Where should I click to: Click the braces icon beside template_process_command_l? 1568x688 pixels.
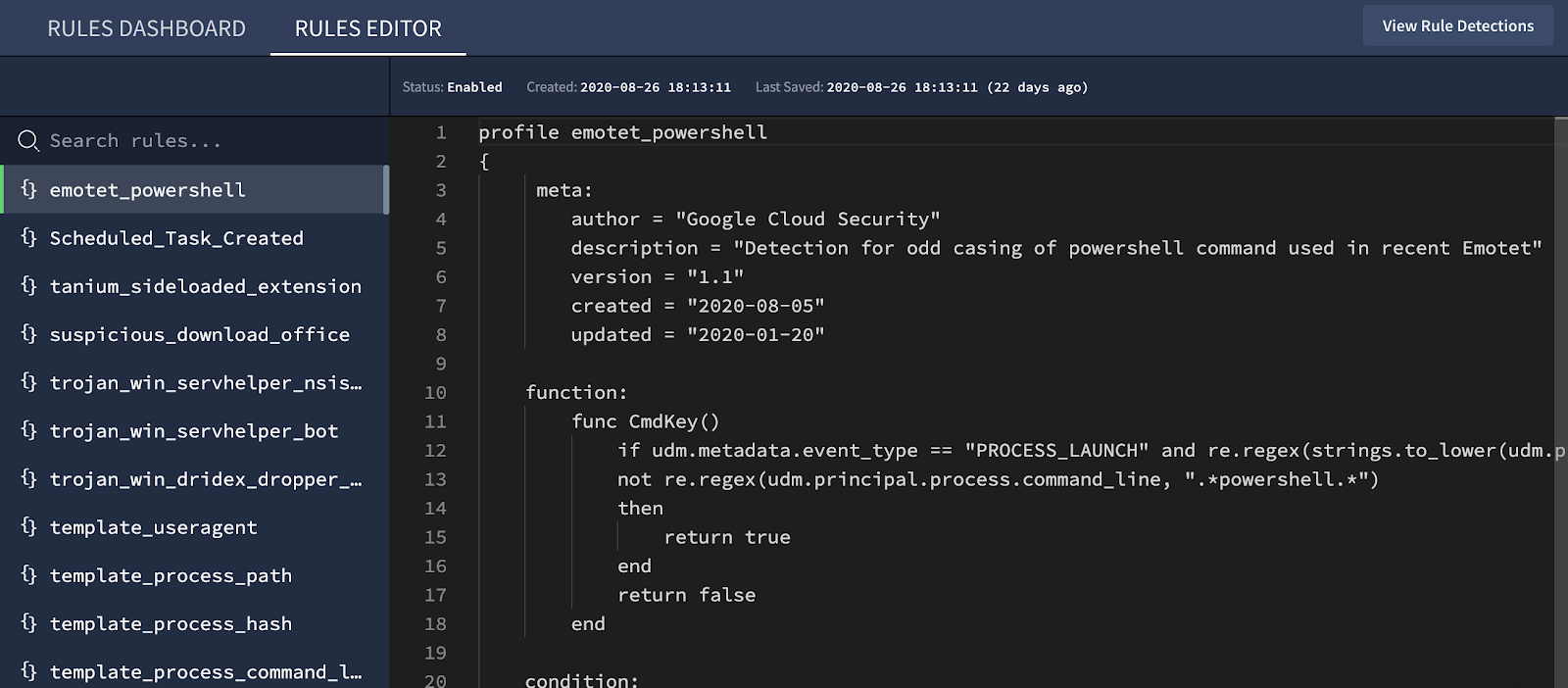(28, 670)
